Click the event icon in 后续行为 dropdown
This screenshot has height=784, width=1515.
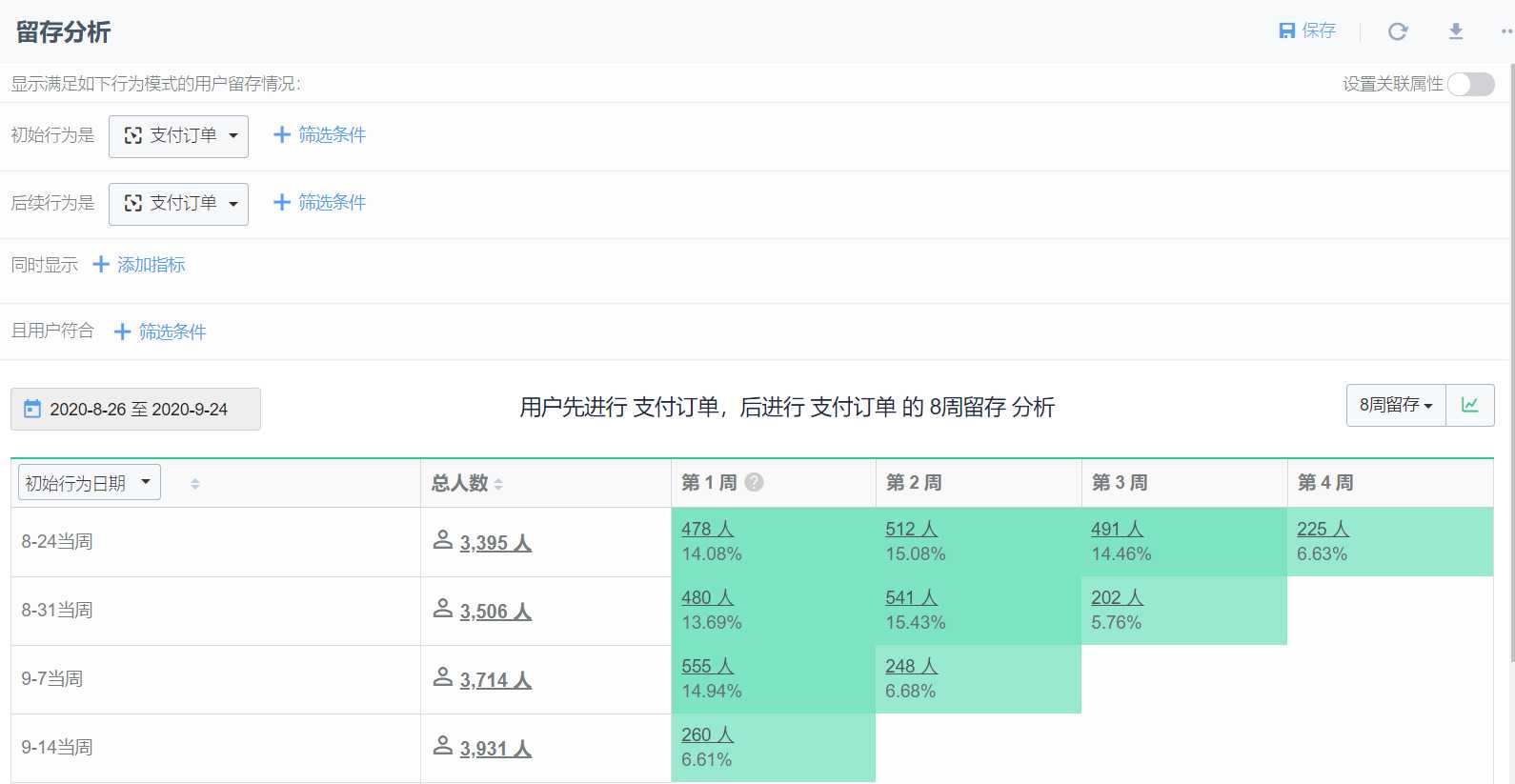click(133, 204)
